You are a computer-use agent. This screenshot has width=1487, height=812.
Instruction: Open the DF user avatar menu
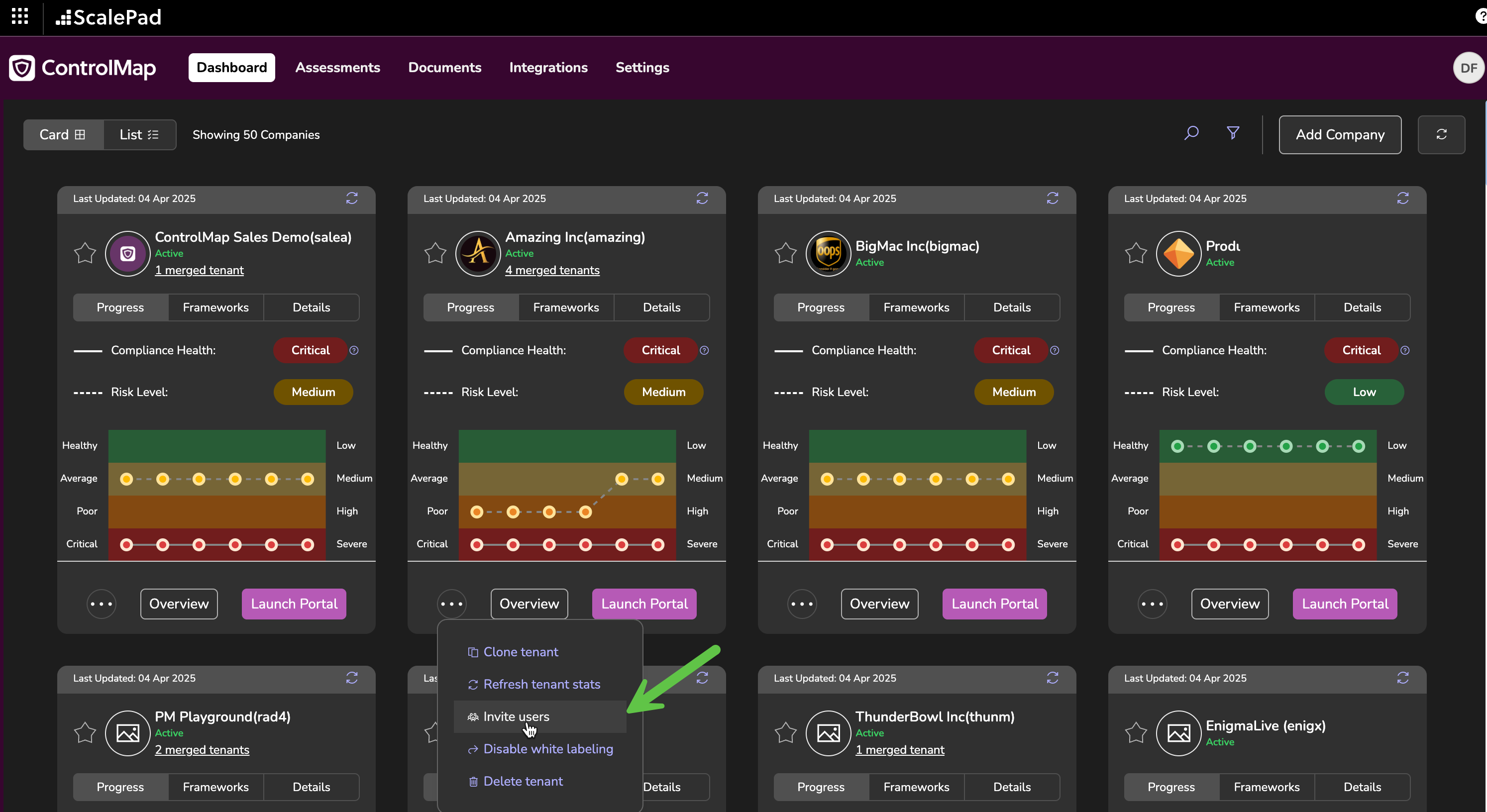pyautogui.click(x=1469, y=68)
